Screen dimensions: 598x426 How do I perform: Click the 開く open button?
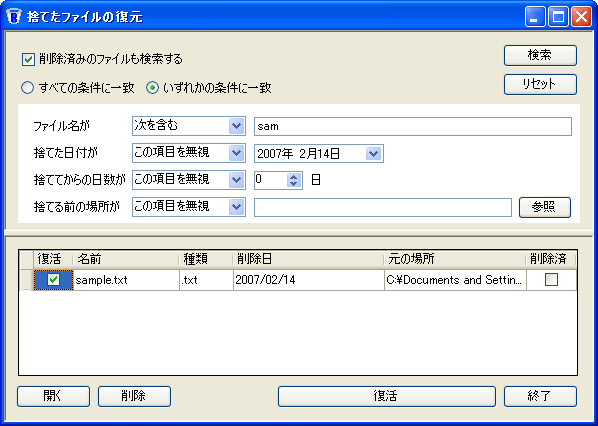pos(53,396)
